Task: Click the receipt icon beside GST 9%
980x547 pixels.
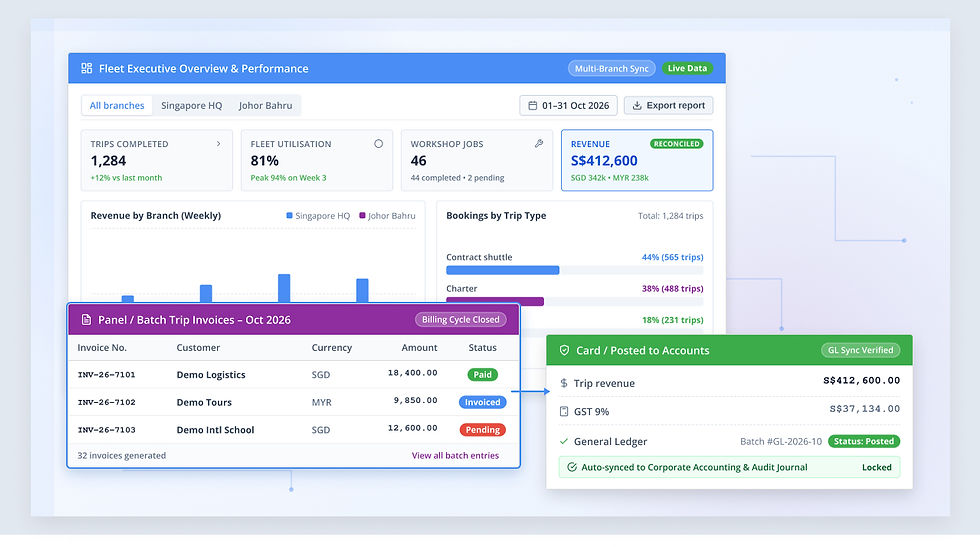Action: 564,411
